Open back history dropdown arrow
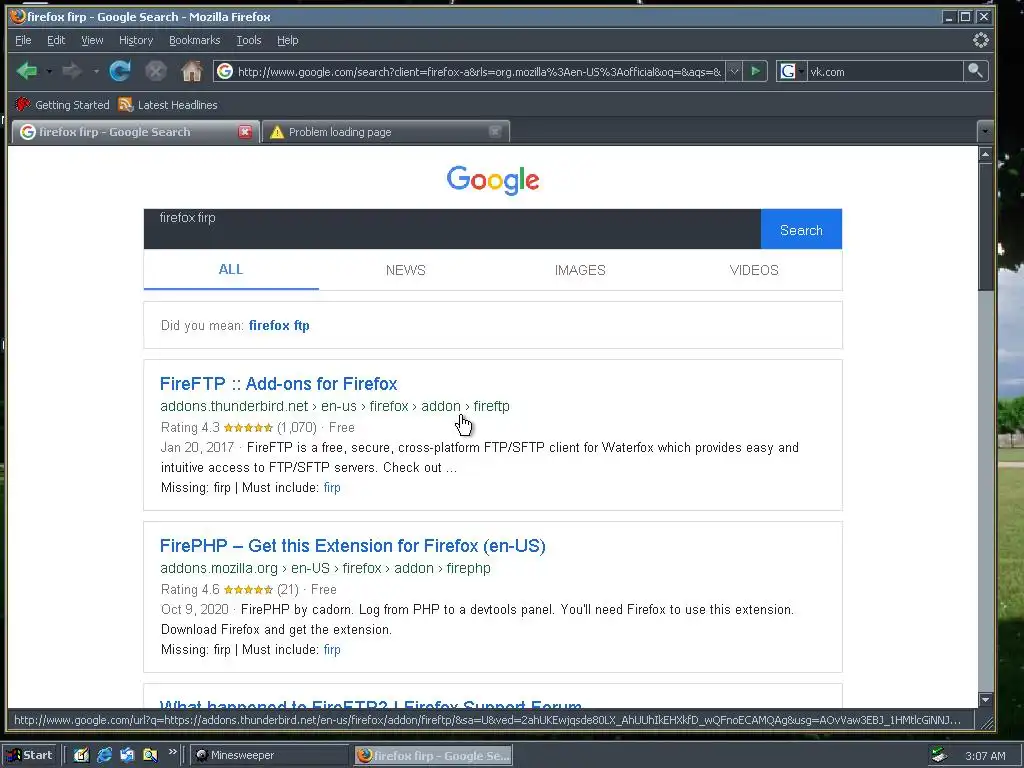Screen dimensions: 1024x768 point(49,71)
